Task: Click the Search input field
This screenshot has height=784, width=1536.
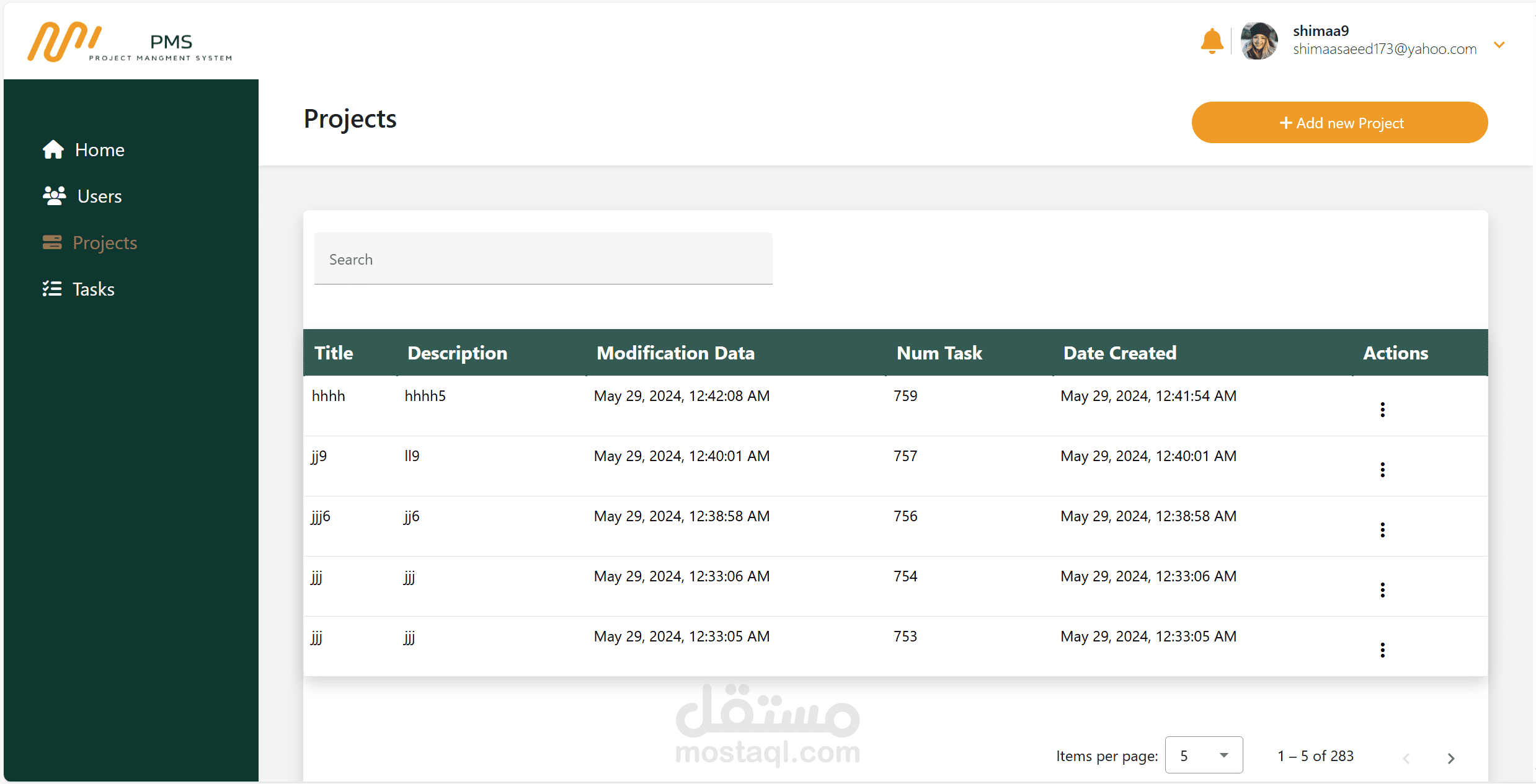Action: point(543,260)
